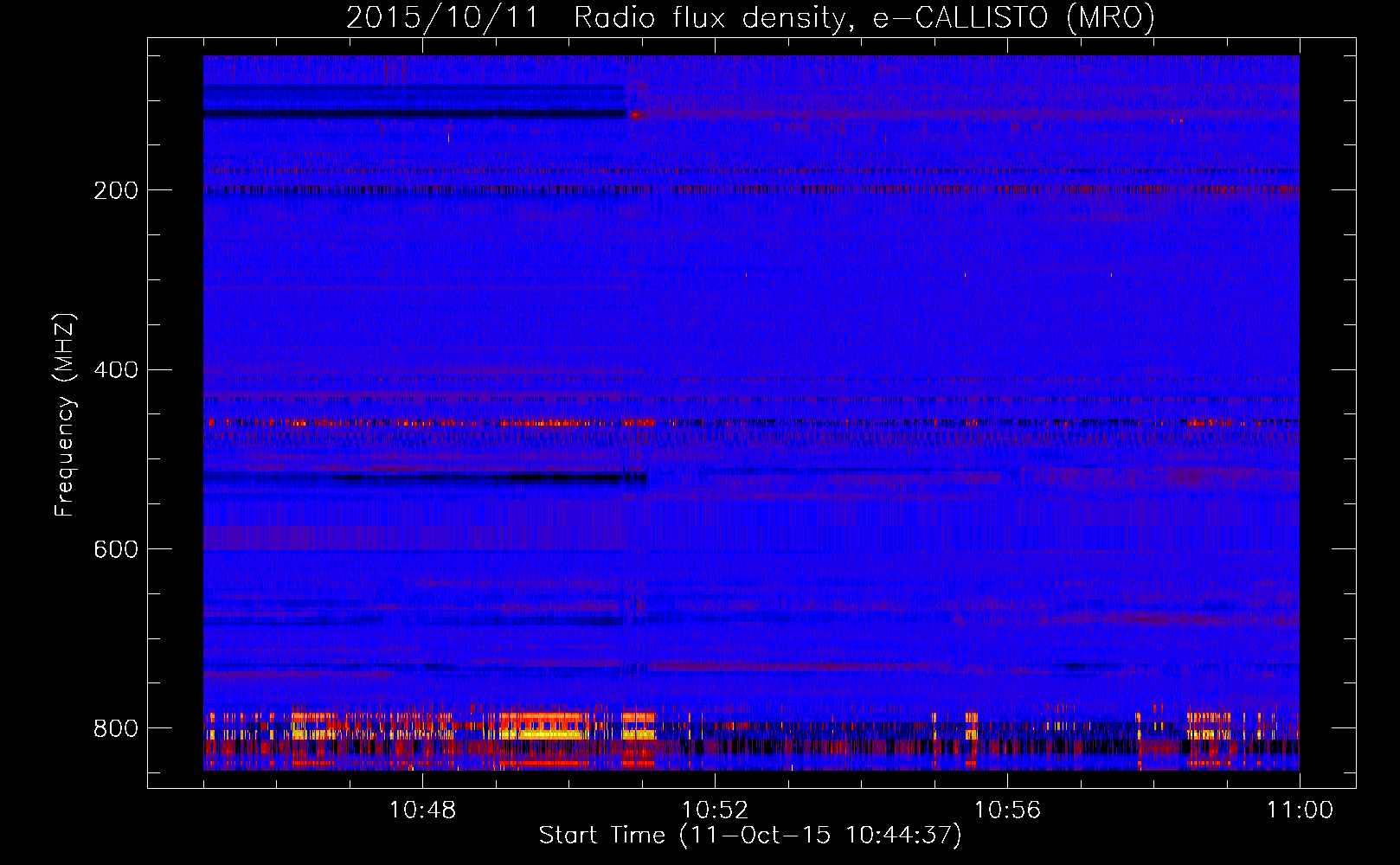Click the 'Start Time (11-Oct-15 10:44:37)' axis label
Screen dimensions: 1400x865
[x=749, y=836]
